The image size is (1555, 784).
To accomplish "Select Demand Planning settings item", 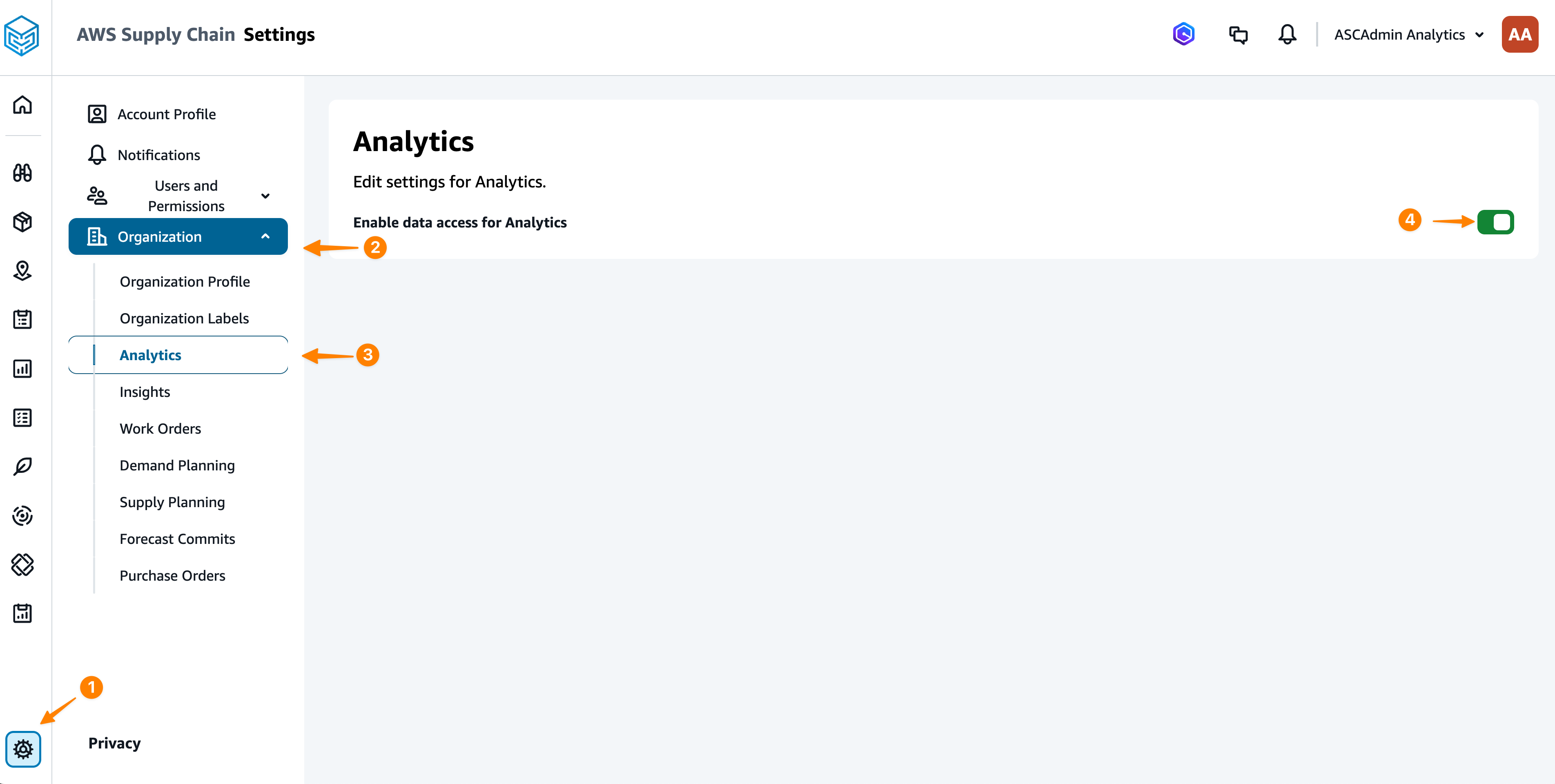I will [x=177, y=465].
